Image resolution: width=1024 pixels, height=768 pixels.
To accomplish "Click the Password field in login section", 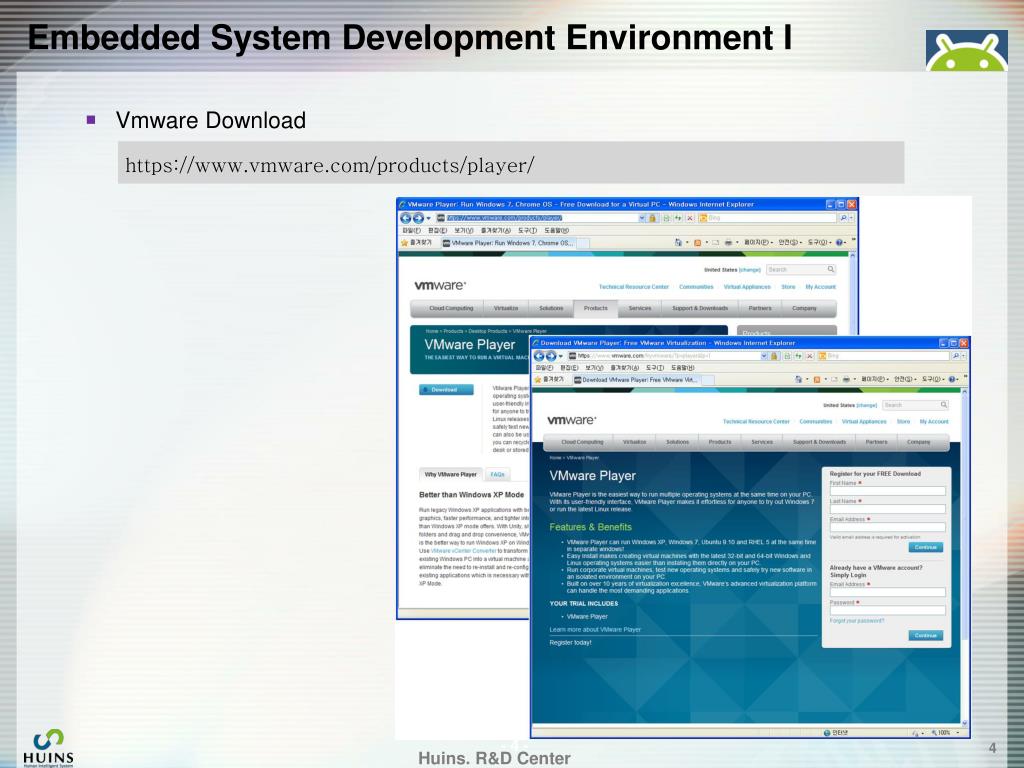I will coord(887,610).
